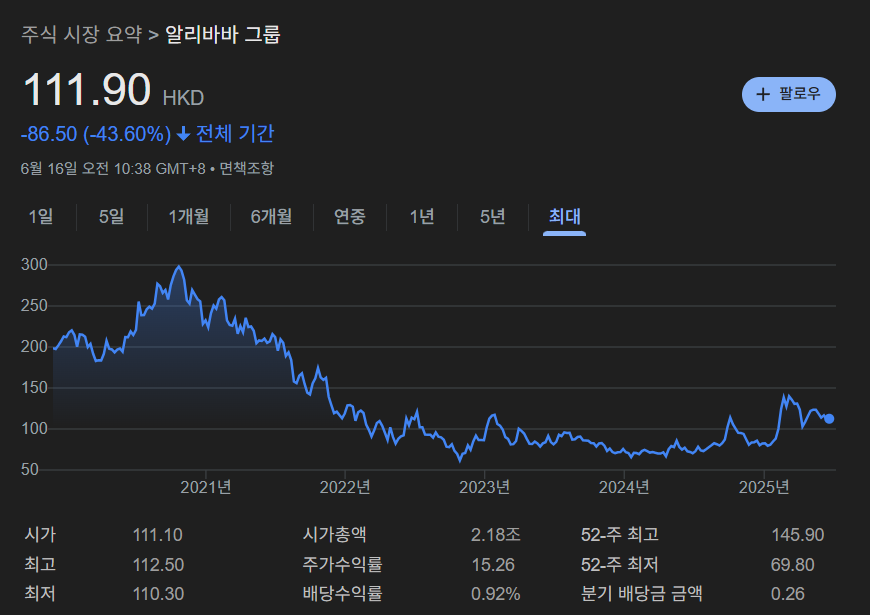The height and width of the screenshot is (615, 870).
Task: Click the 배당수익률 value 0.92%
Action: click(x=495, y=594)
